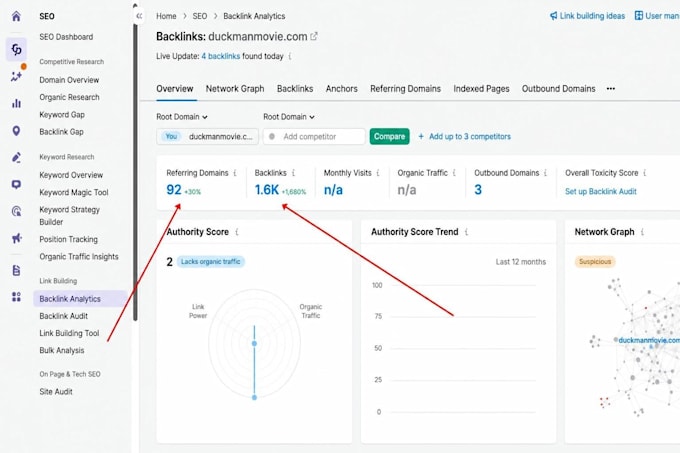Click the megaphone Link building ideas icon

coord(553,16)
